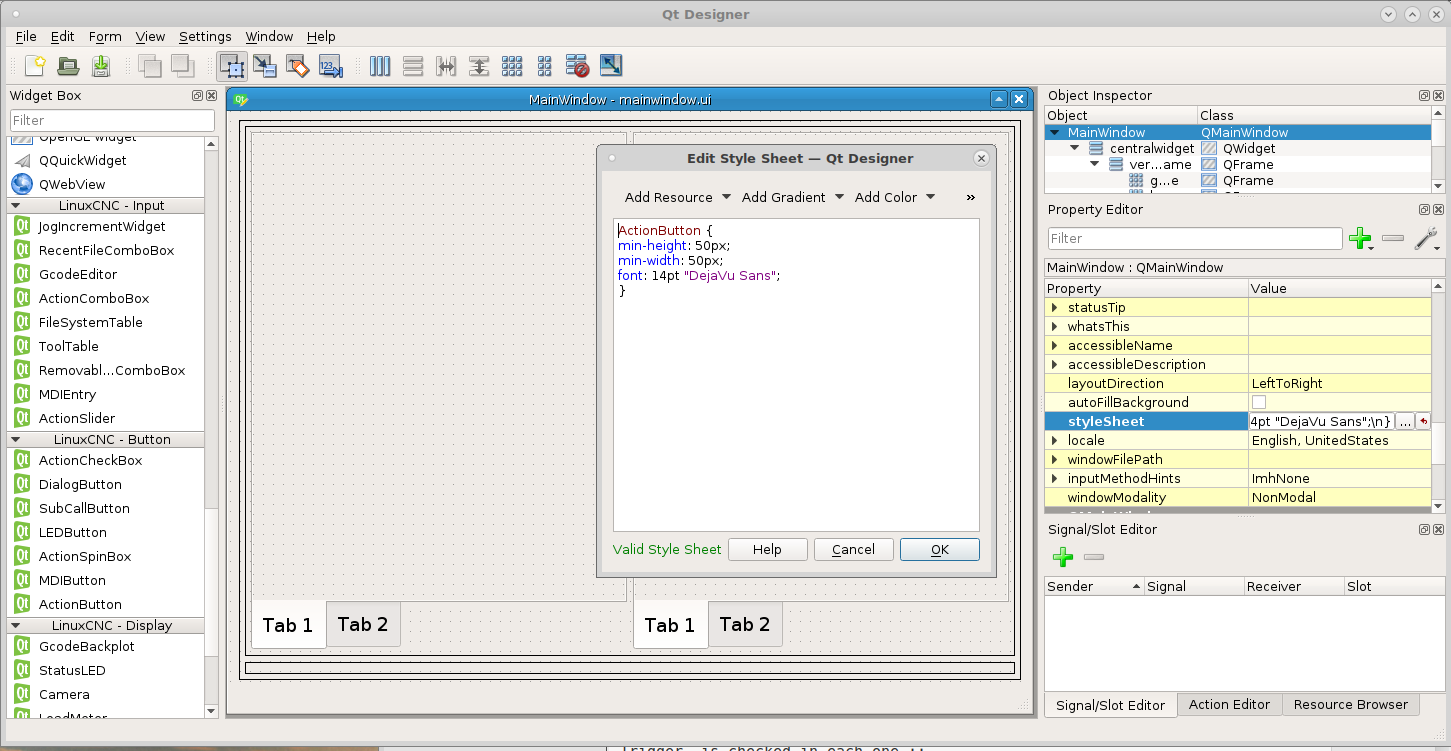The image size is (1451, 751).
Task: Collapse the LinuxCNC - Button category
Action: [17, 439]
